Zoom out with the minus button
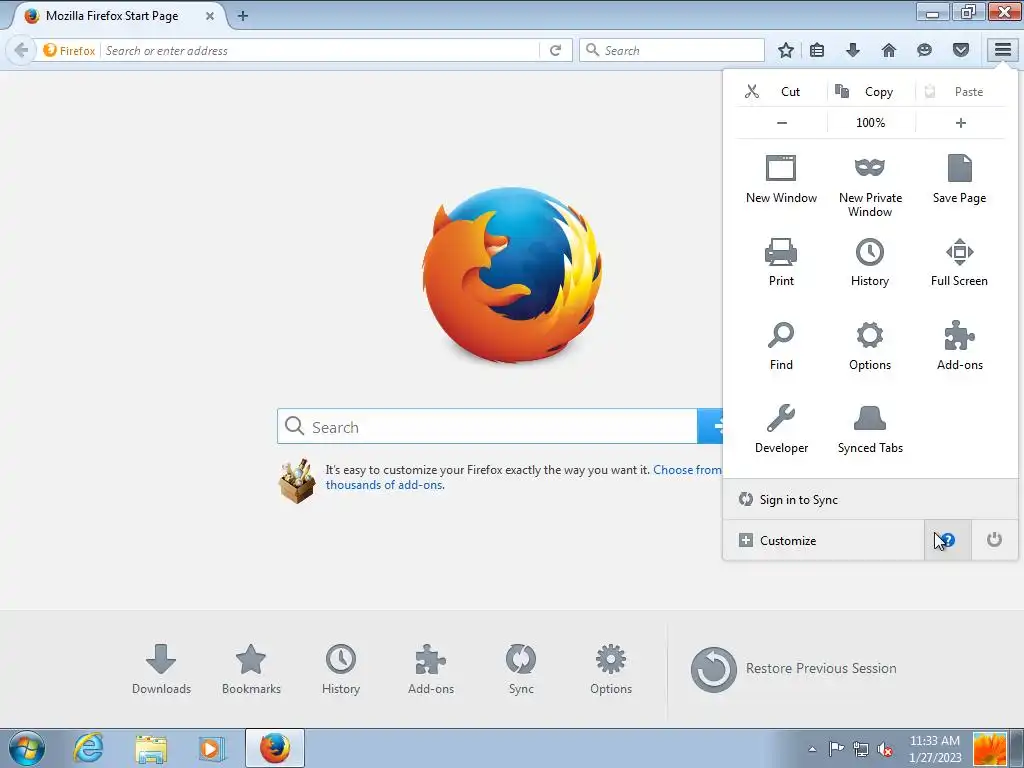Image resolution: width=1024 pixels, height=768 pixels. 781,123
